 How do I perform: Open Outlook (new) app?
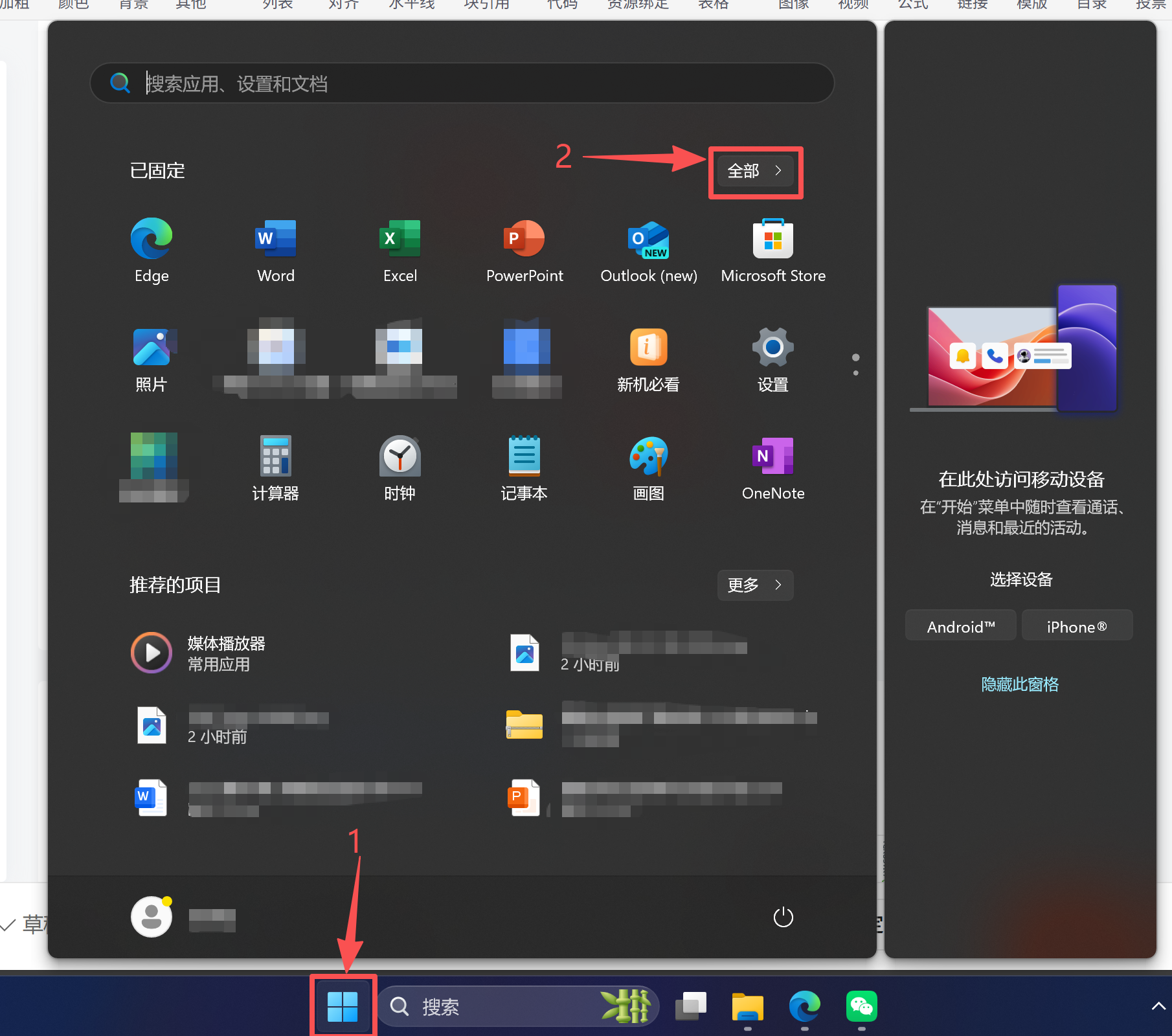pos(649,251)
